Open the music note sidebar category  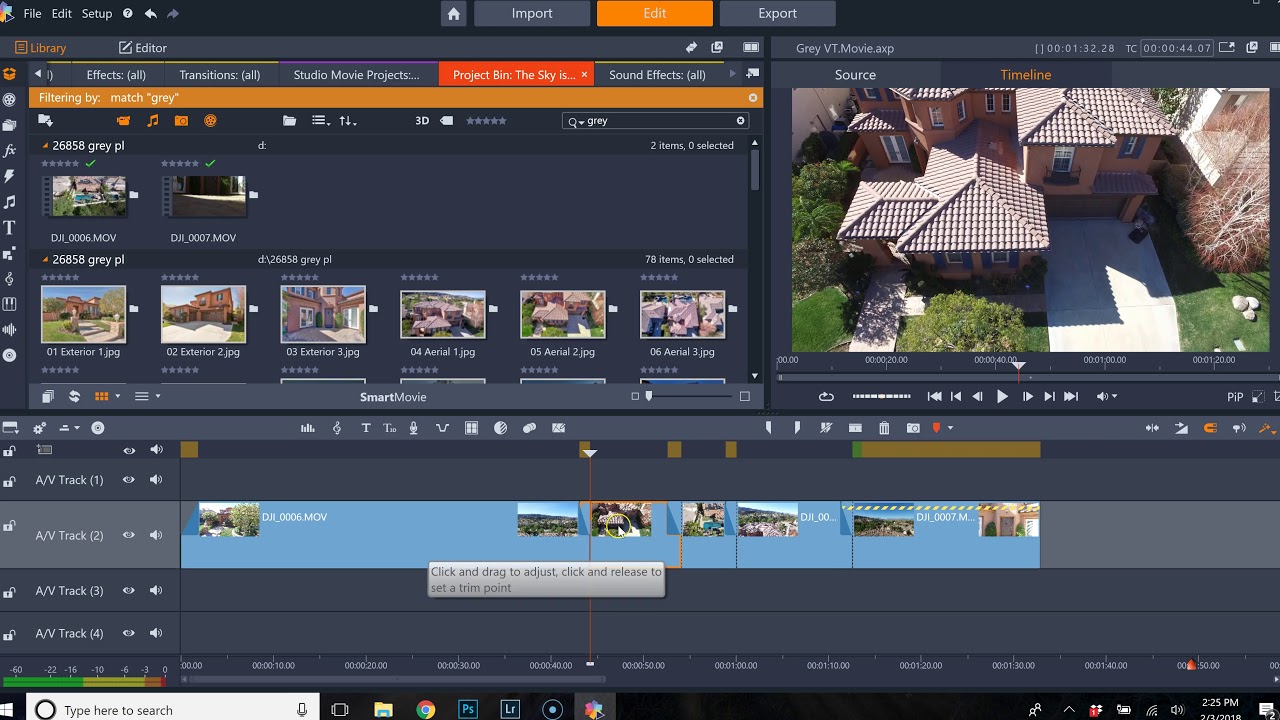[x=10, y=202]
